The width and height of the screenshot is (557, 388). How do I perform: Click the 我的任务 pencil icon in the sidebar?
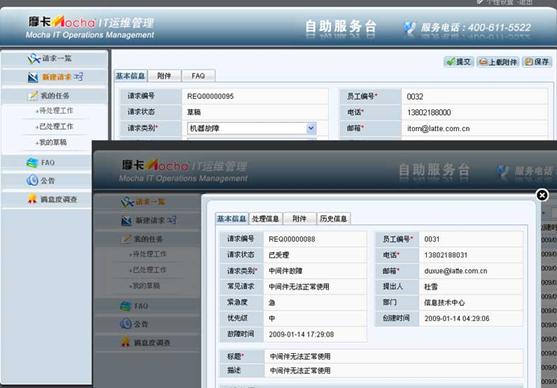[x=33, y=96]
